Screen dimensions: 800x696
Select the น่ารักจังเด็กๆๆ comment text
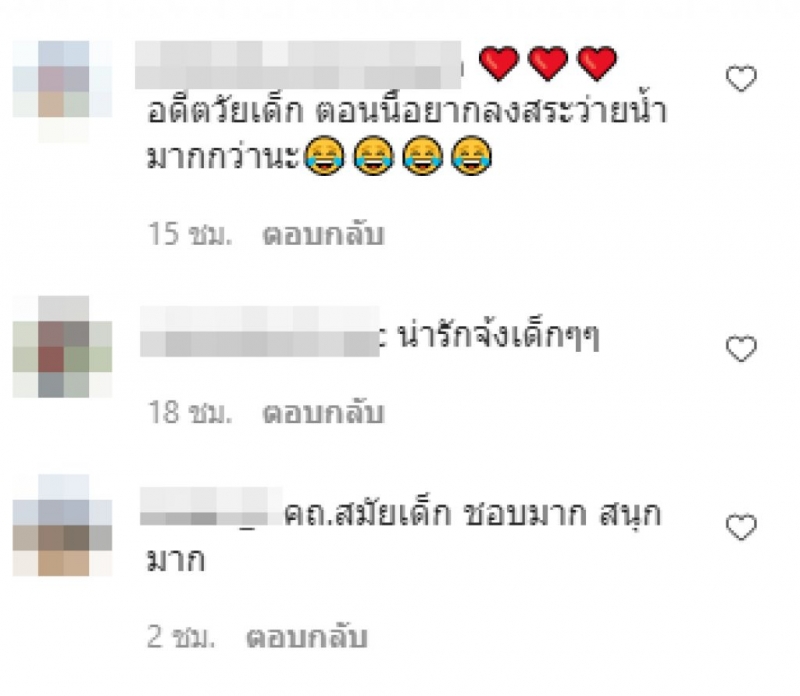498,337
